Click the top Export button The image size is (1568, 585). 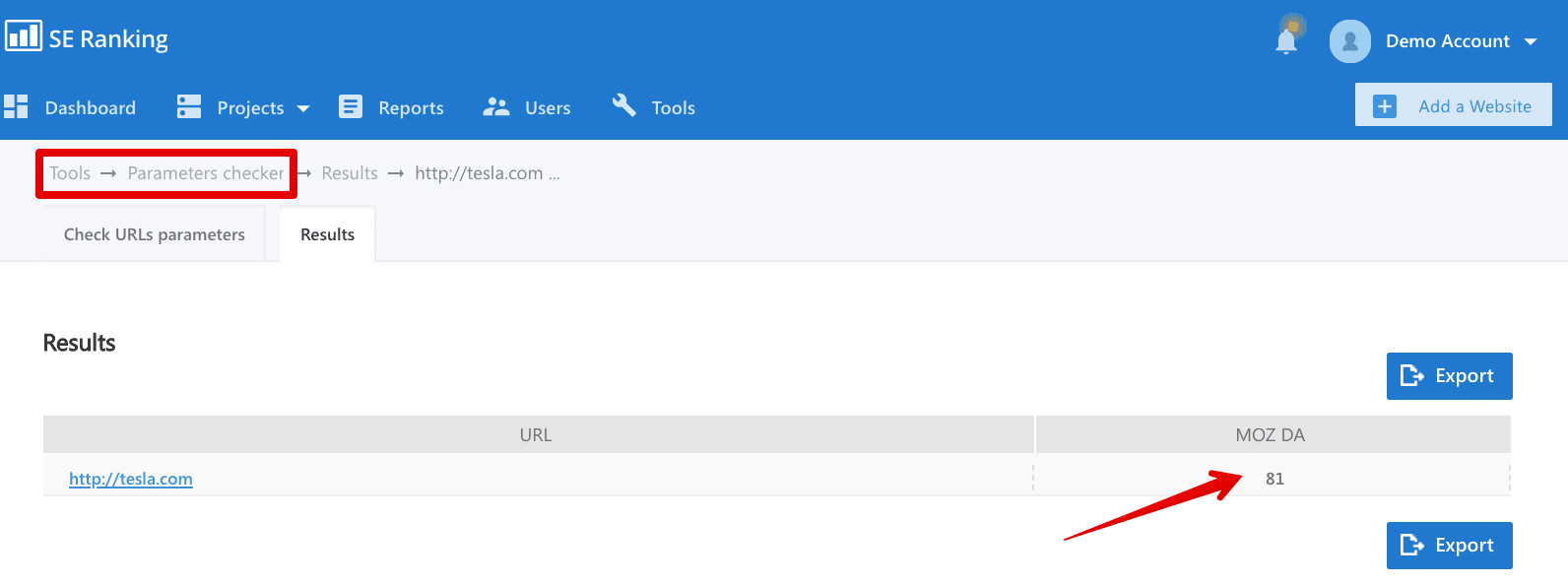1450,376
